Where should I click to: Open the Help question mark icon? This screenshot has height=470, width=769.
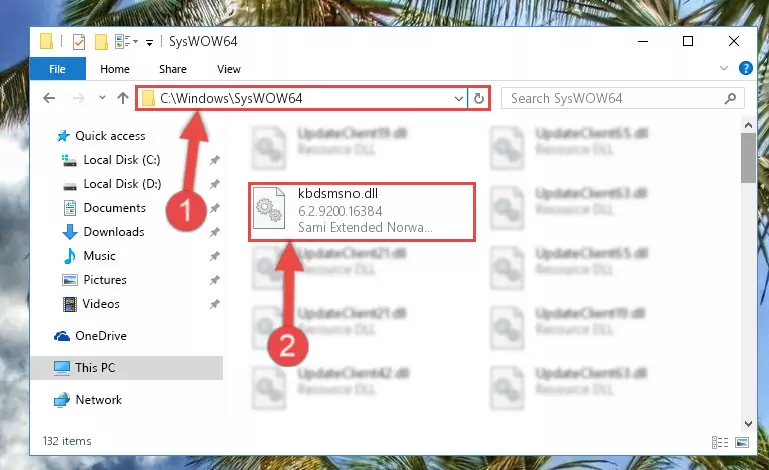[745, 68]
